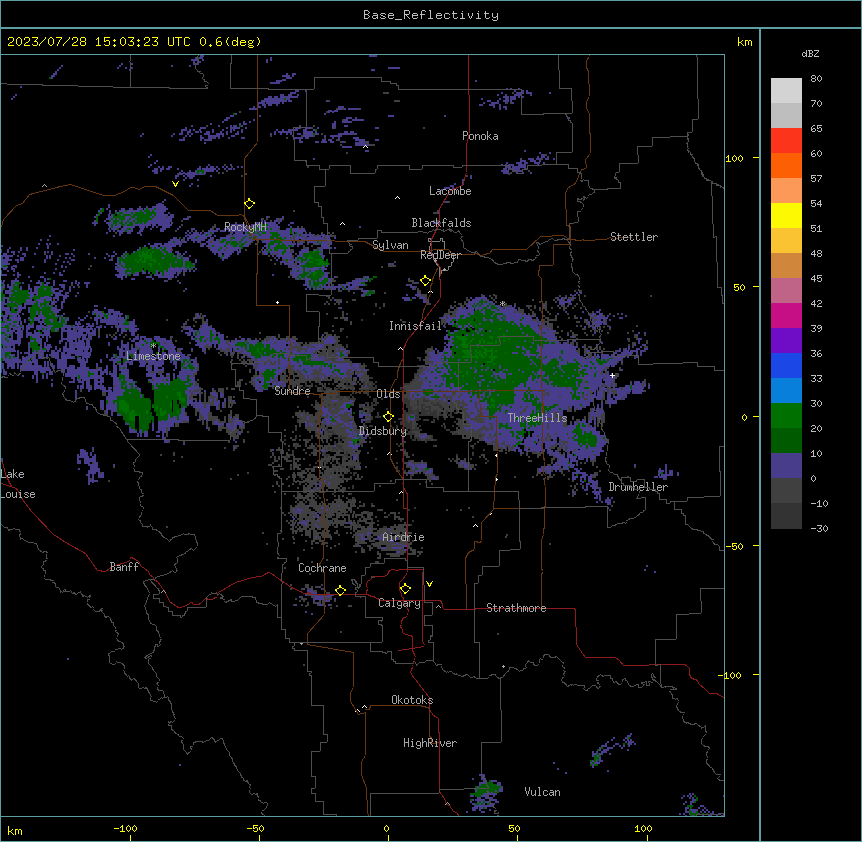The width and height of the screenshot is (862, 842).
Task: Click the Lake Louise label
Action: tap(18, 484)
